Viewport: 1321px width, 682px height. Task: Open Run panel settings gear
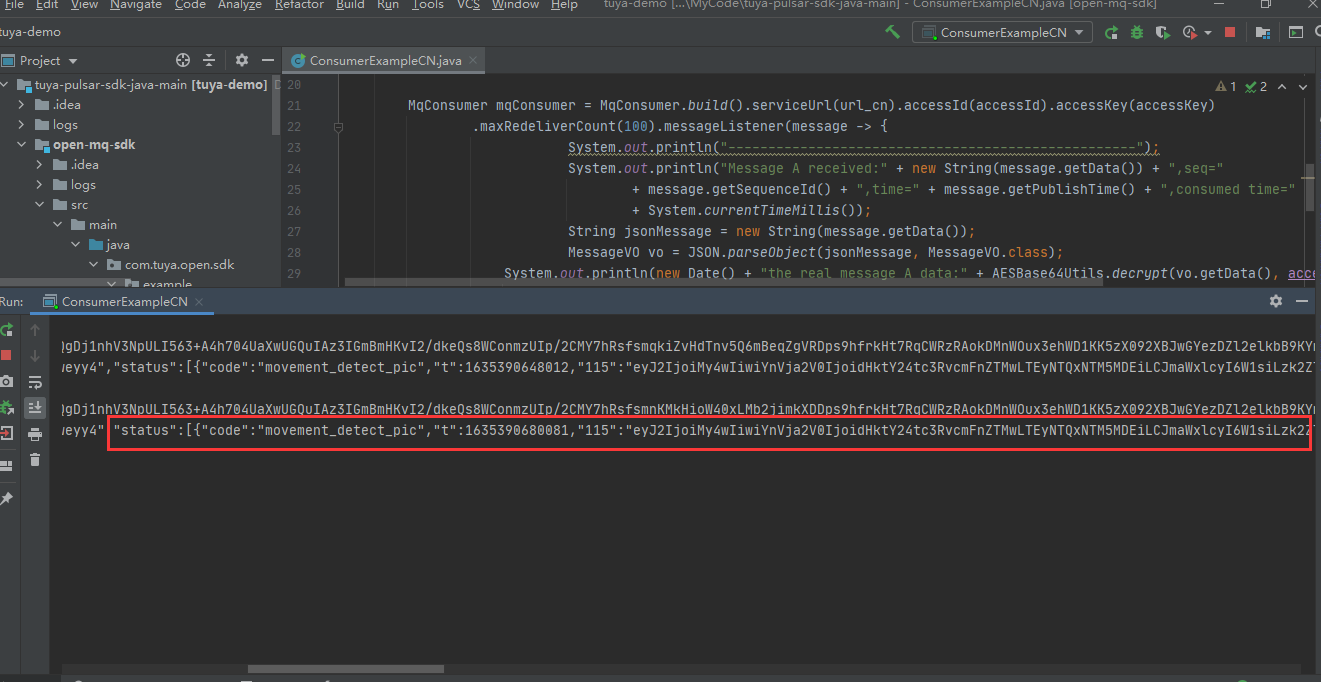click(x=1275, y=301)
